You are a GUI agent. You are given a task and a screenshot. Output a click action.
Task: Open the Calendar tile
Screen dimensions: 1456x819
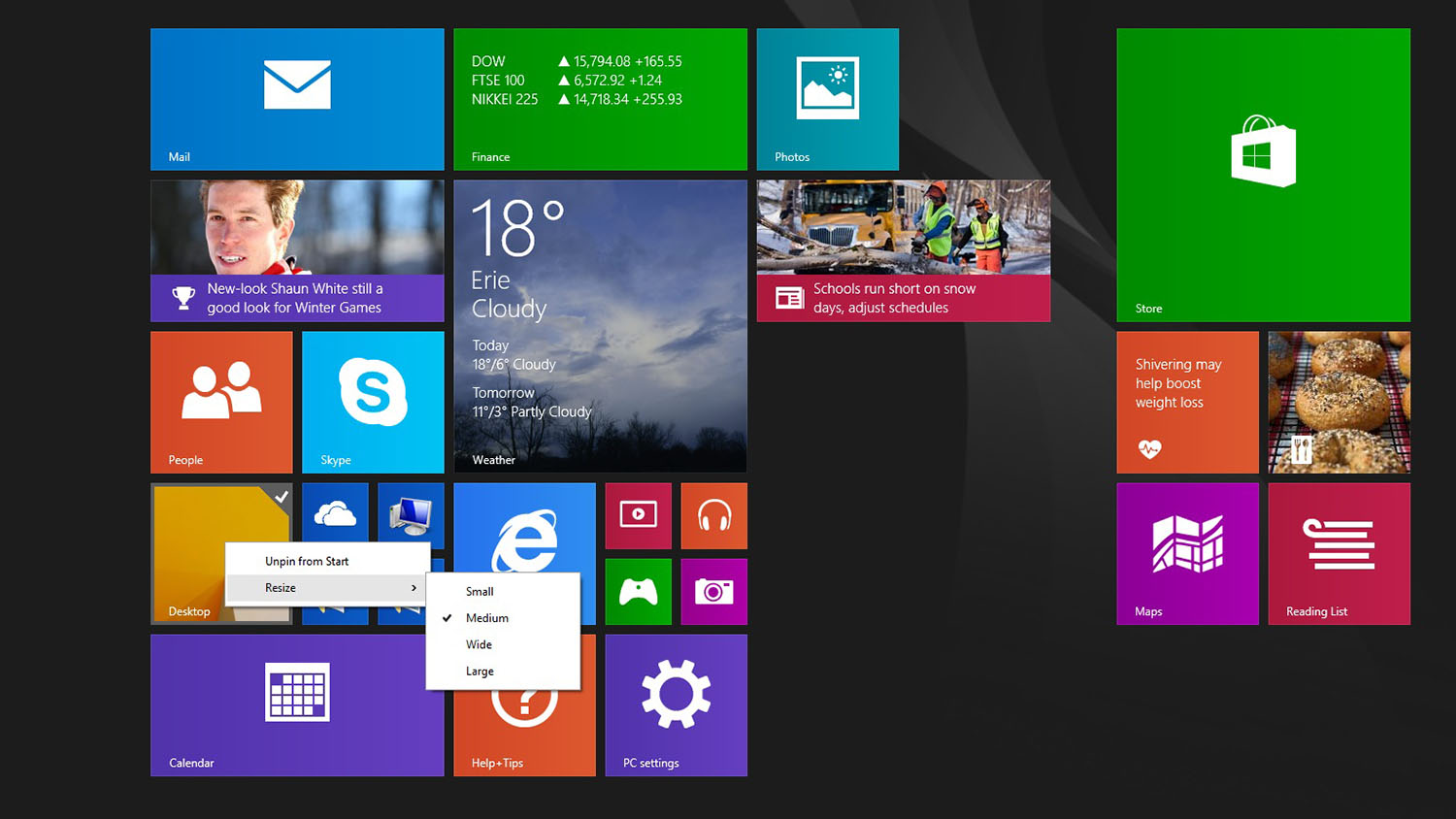(x=297, y=705)
